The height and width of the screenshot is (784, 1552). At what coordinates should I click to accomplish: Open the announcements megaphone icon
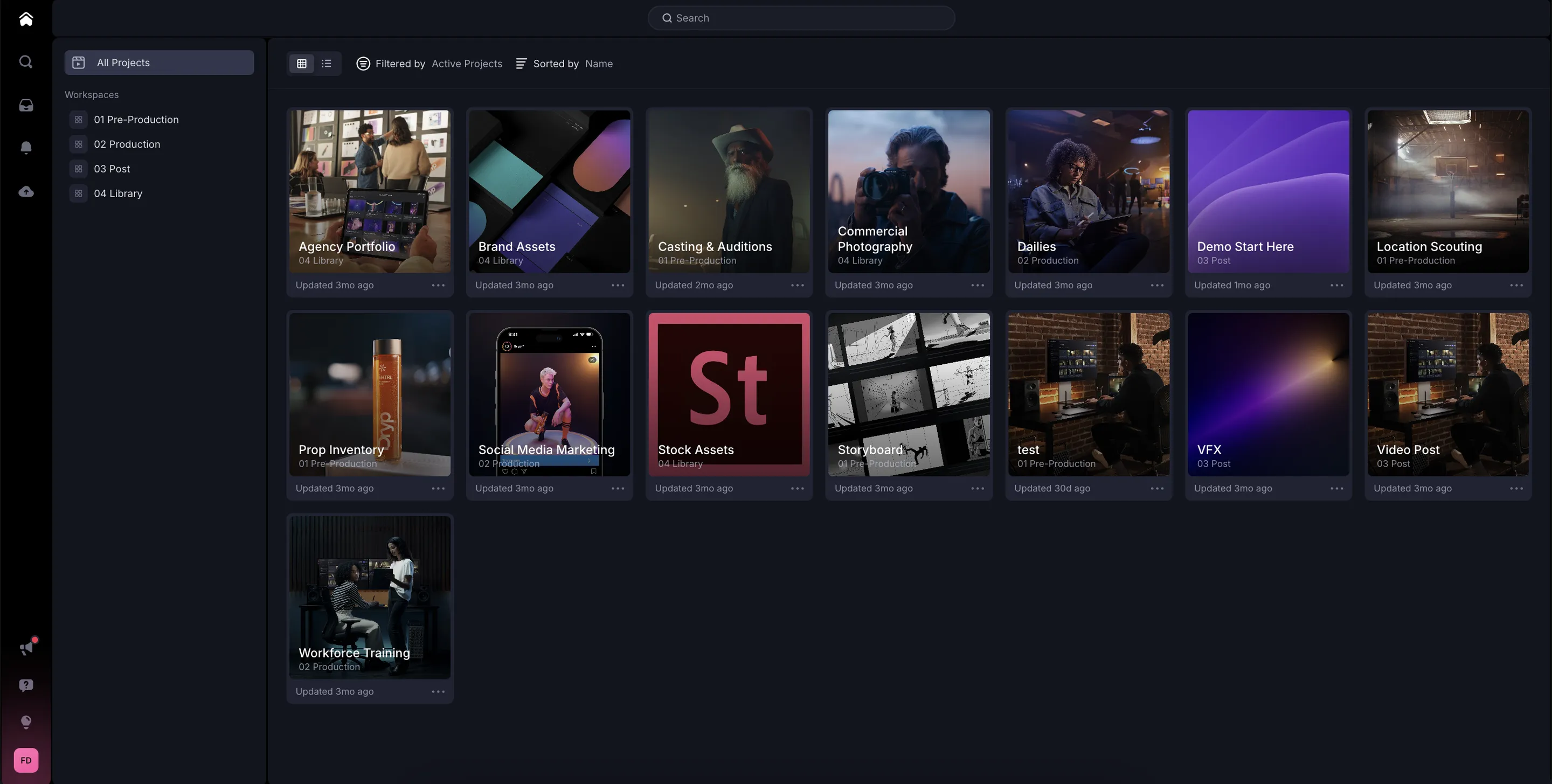click(x=26, y=648)
